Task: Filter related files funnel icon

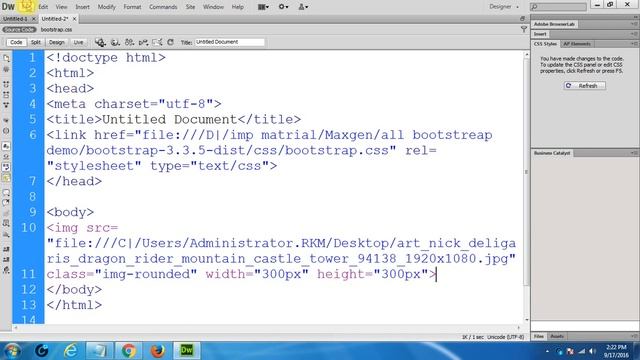Action: [x=524, y=29]
